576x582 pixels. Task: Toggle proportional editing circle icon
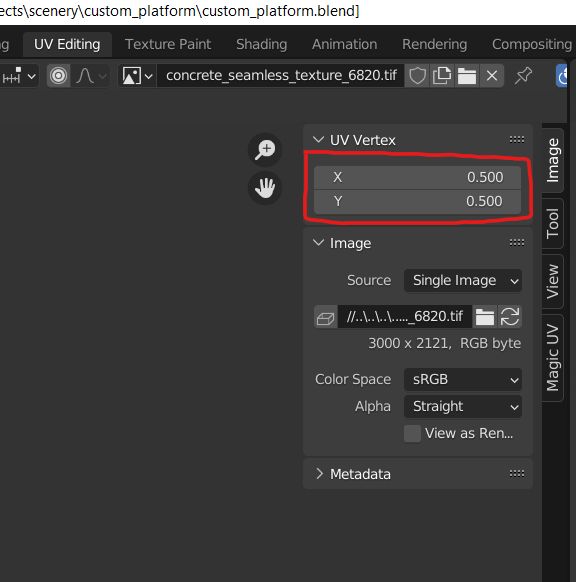tap(58, 76)
